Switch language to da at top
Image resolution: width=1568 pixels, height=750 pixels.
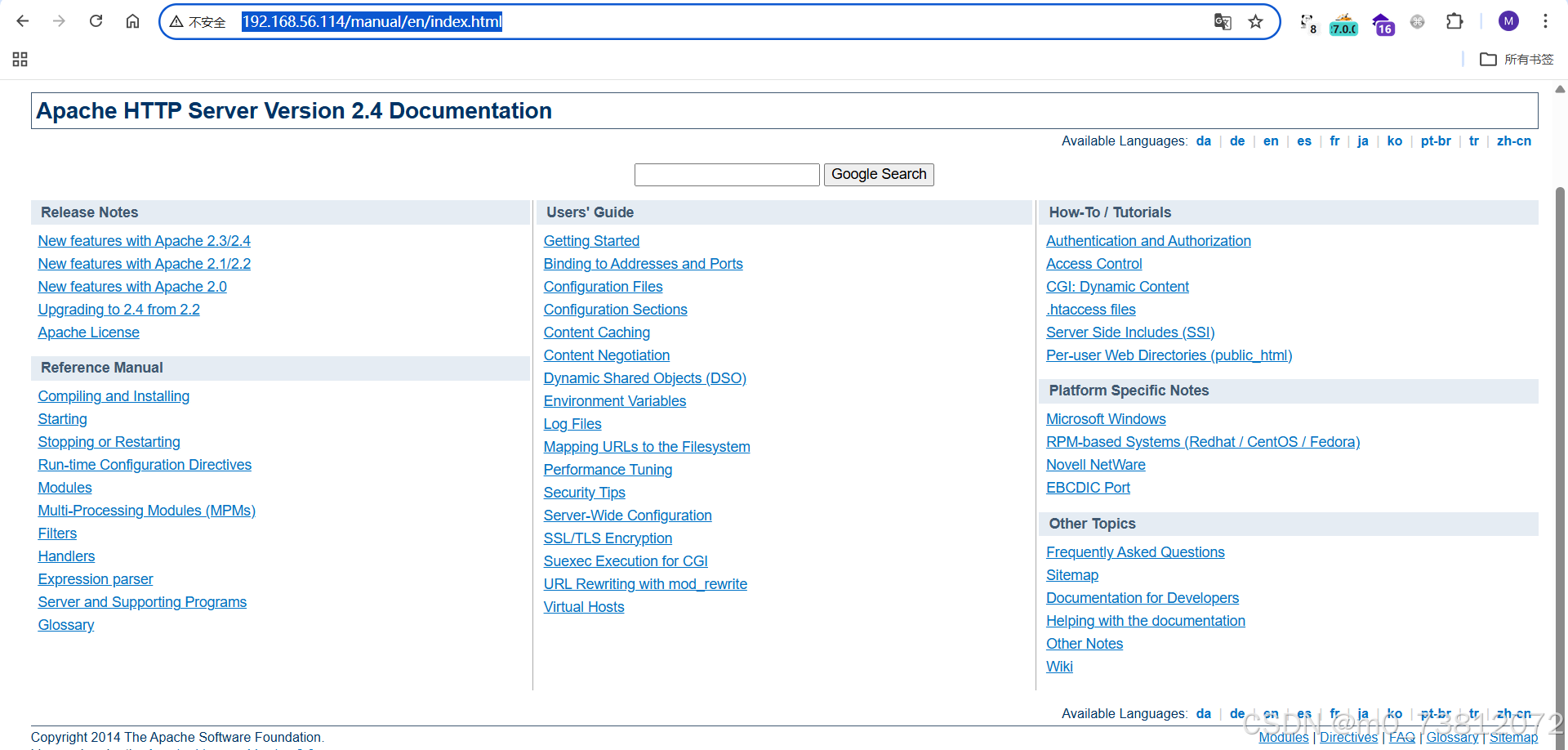tap(1204, 141)
